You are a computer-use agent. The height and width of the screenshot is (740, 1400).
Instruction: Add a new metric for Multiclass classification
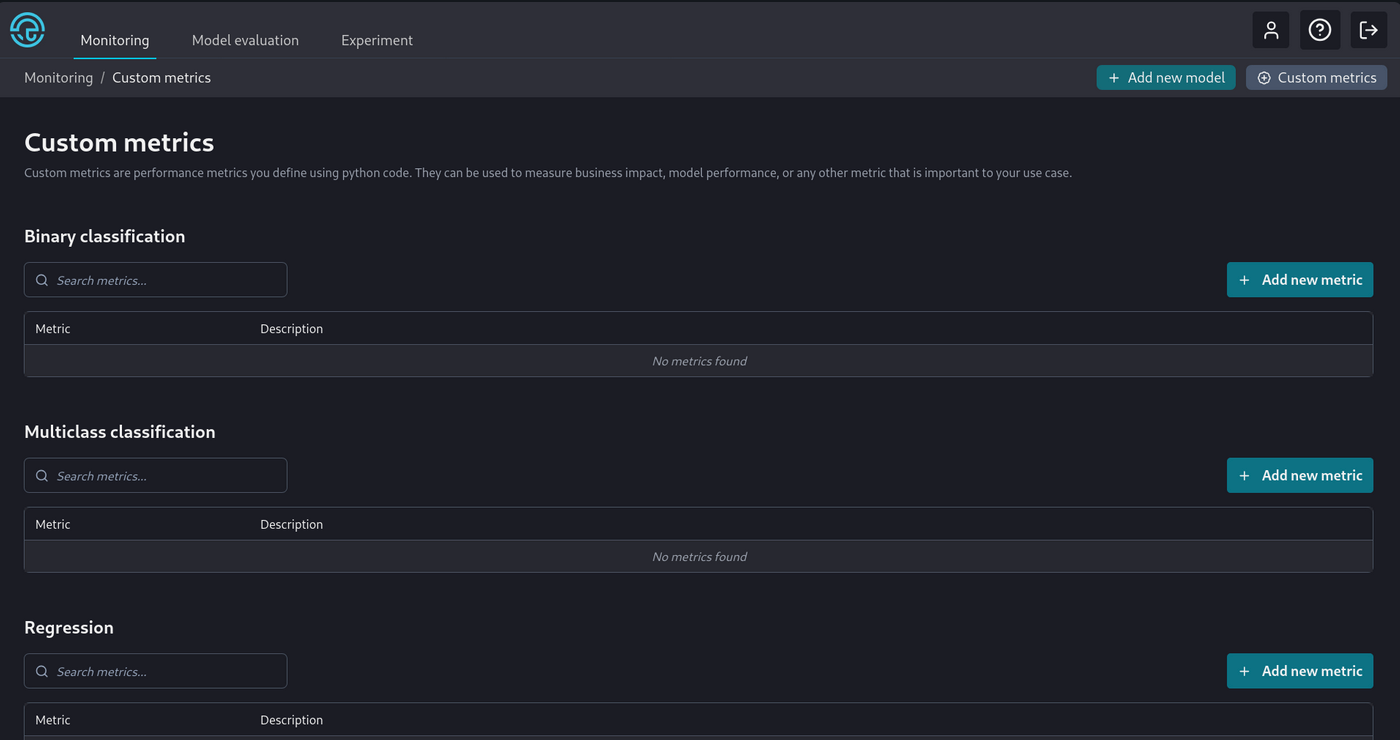(1300, 475)
